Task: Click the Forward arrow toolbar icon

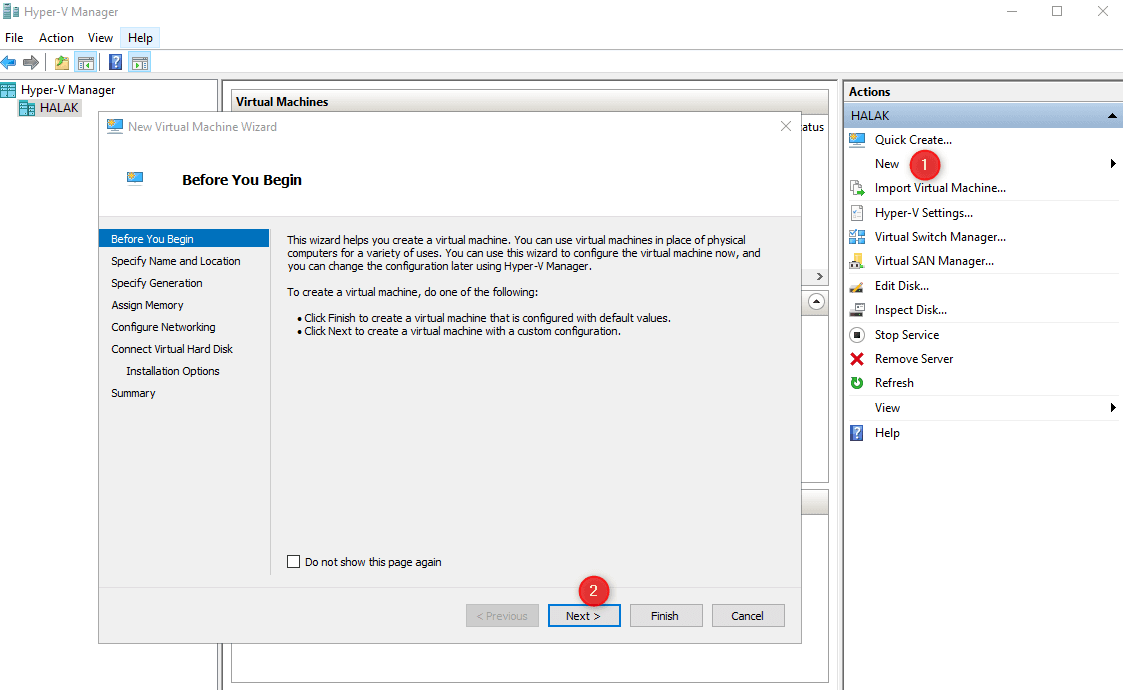Action: pos(31,63)
